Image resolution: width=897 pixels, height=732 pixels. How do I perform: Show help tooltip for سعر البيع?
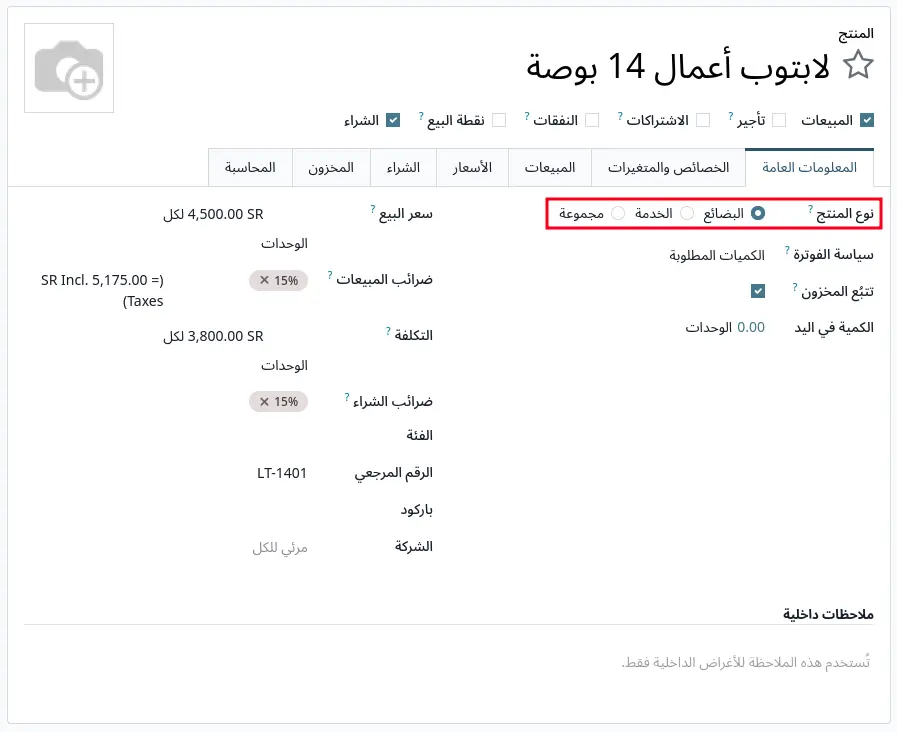pos(373,209)
